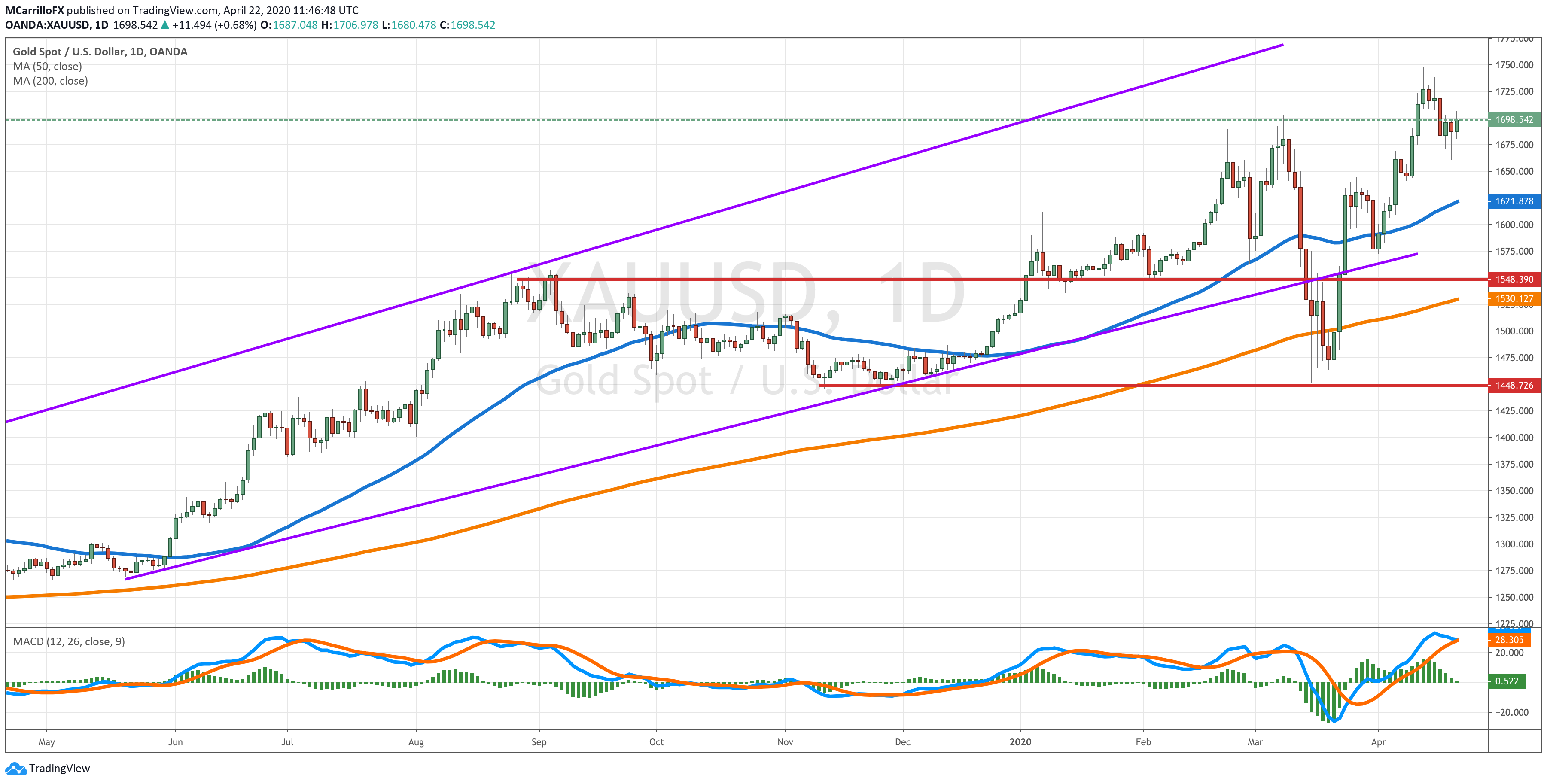This screenshot has height=784, width=1547.
Task: Click the red 1548.390 resistance price tag
Action: pyautogui.click(x=1514, y=279)
